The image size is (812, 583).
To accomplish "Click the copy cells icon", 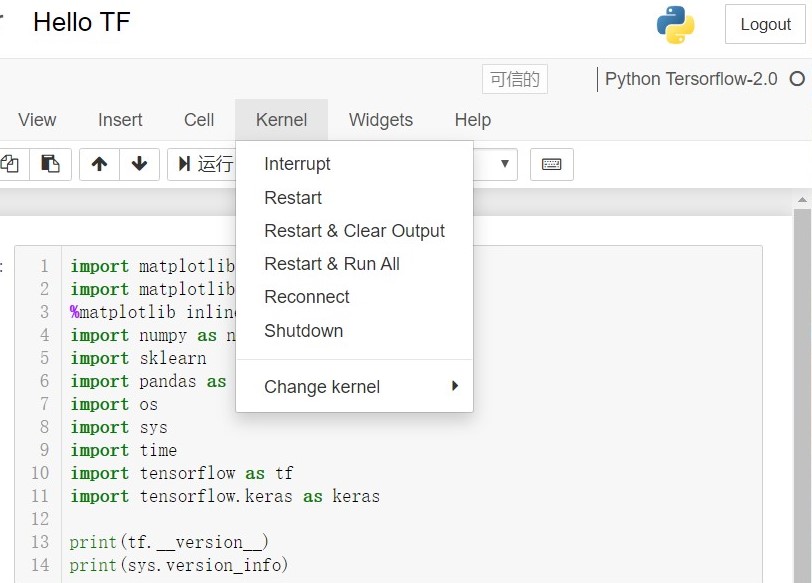I will [x=10, y=164].
